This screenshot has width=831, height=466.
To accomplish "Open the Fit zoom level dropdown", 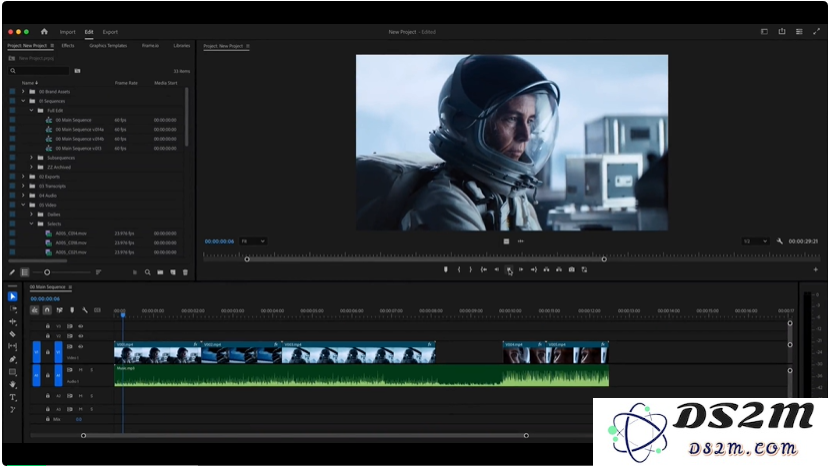I will click(253, 241).
